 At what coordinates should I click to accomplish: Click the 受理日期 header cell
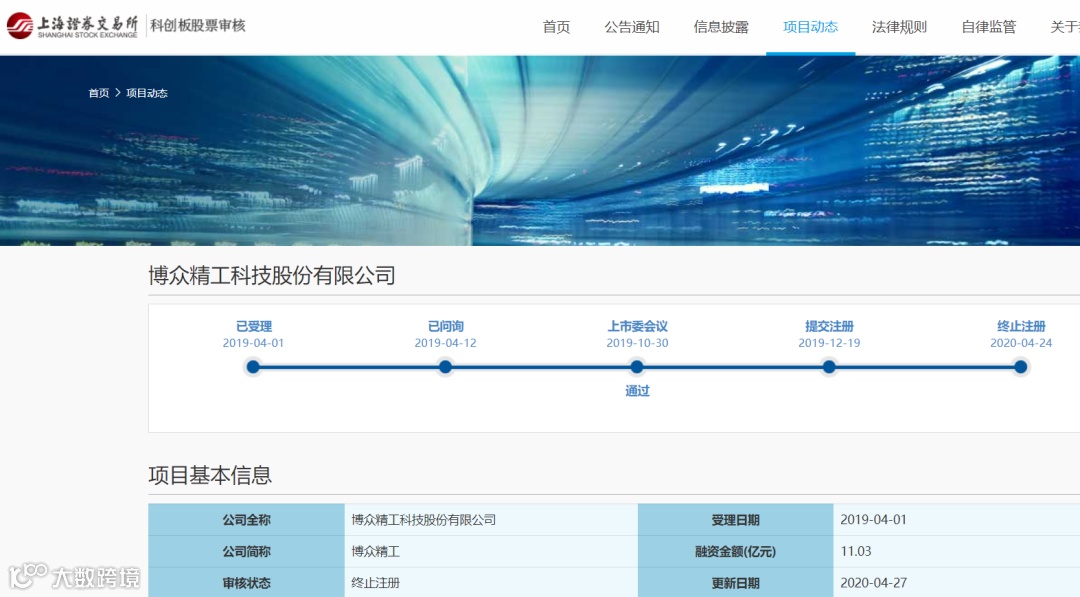tap(736, 520)
